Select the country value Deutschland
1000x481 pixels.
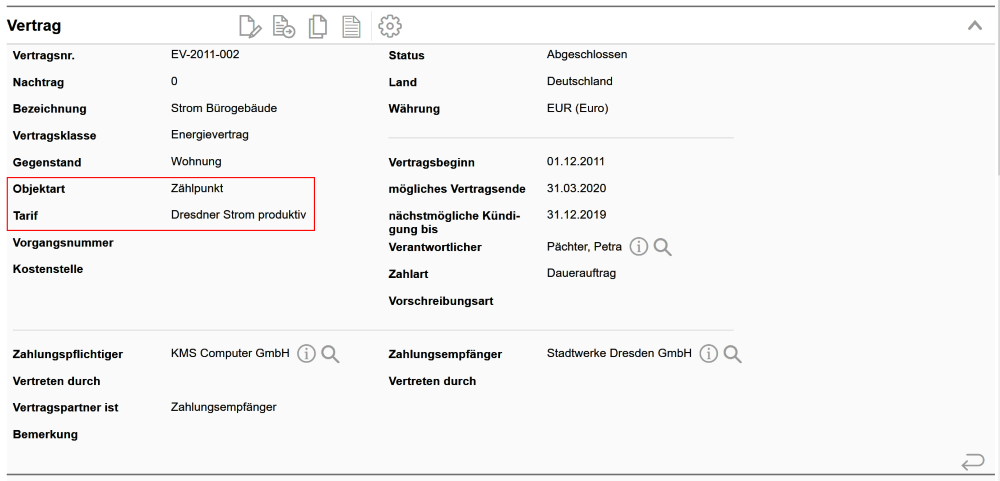[580, 81]
